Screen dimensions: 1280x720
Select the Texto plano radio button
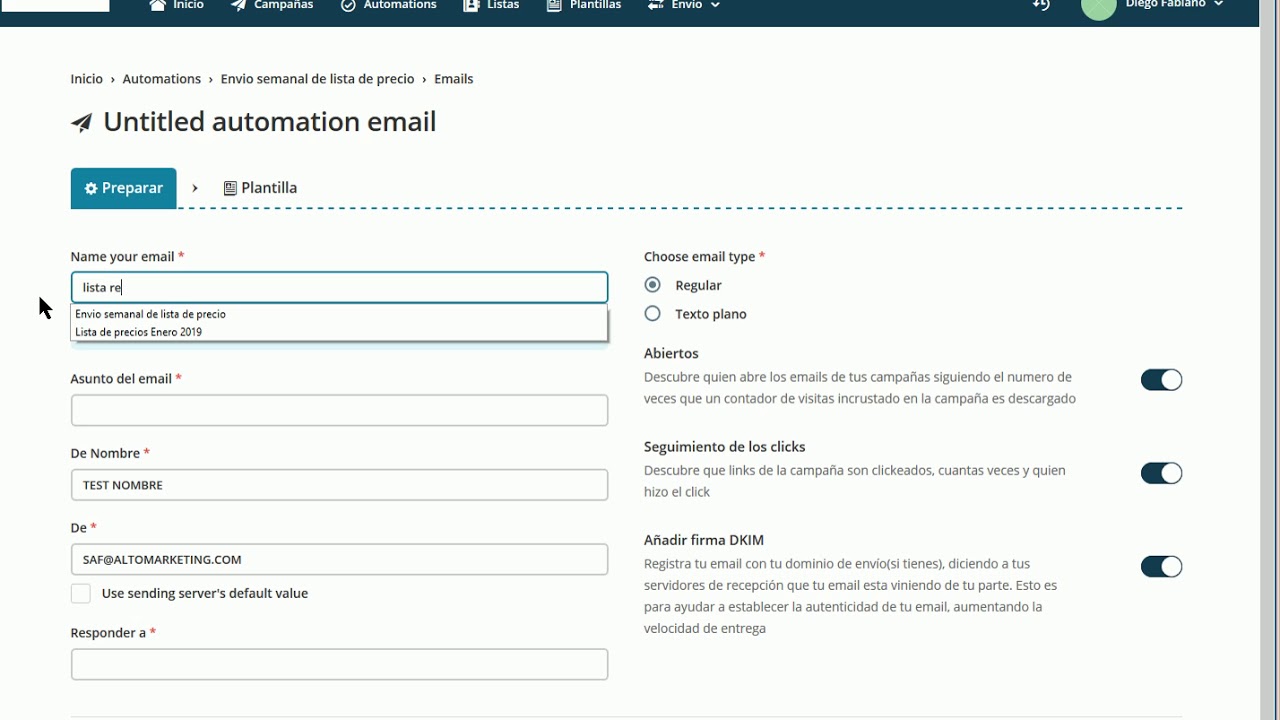click(653, 314)
